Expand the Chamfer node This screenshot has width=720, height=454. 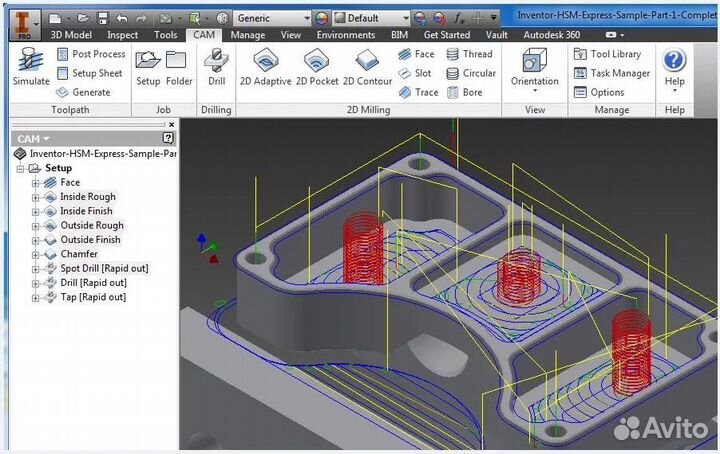[x=35, y=255]
